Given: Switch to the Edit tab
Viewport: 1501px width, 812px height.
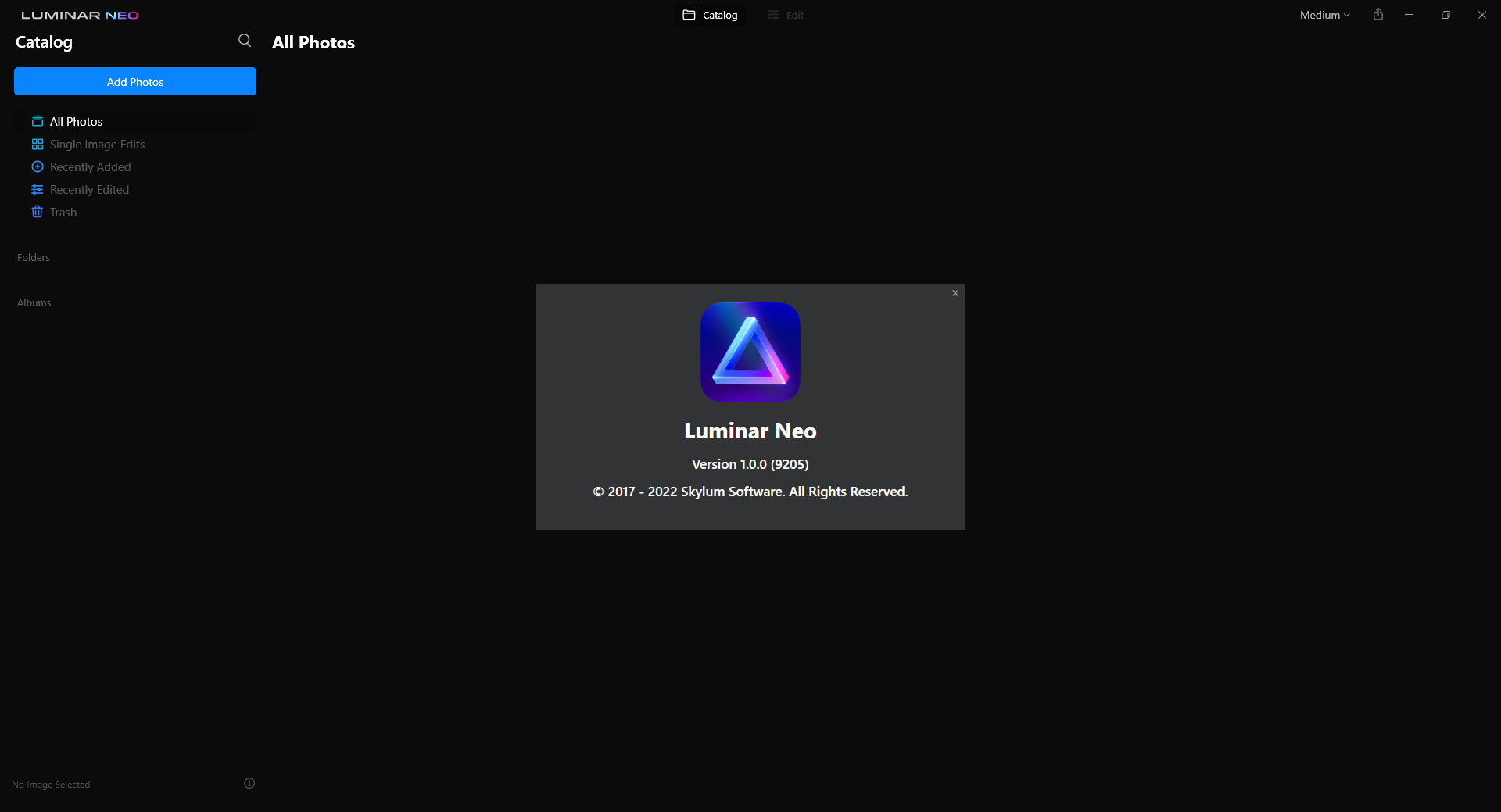Looking at the screenshot, I should (786, 15).
